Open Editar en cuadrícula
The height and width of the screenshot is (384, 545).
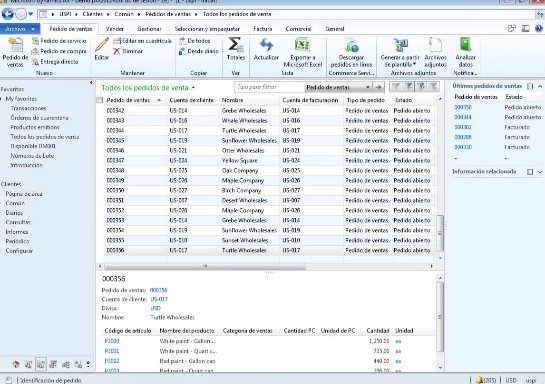click(143, 41)
